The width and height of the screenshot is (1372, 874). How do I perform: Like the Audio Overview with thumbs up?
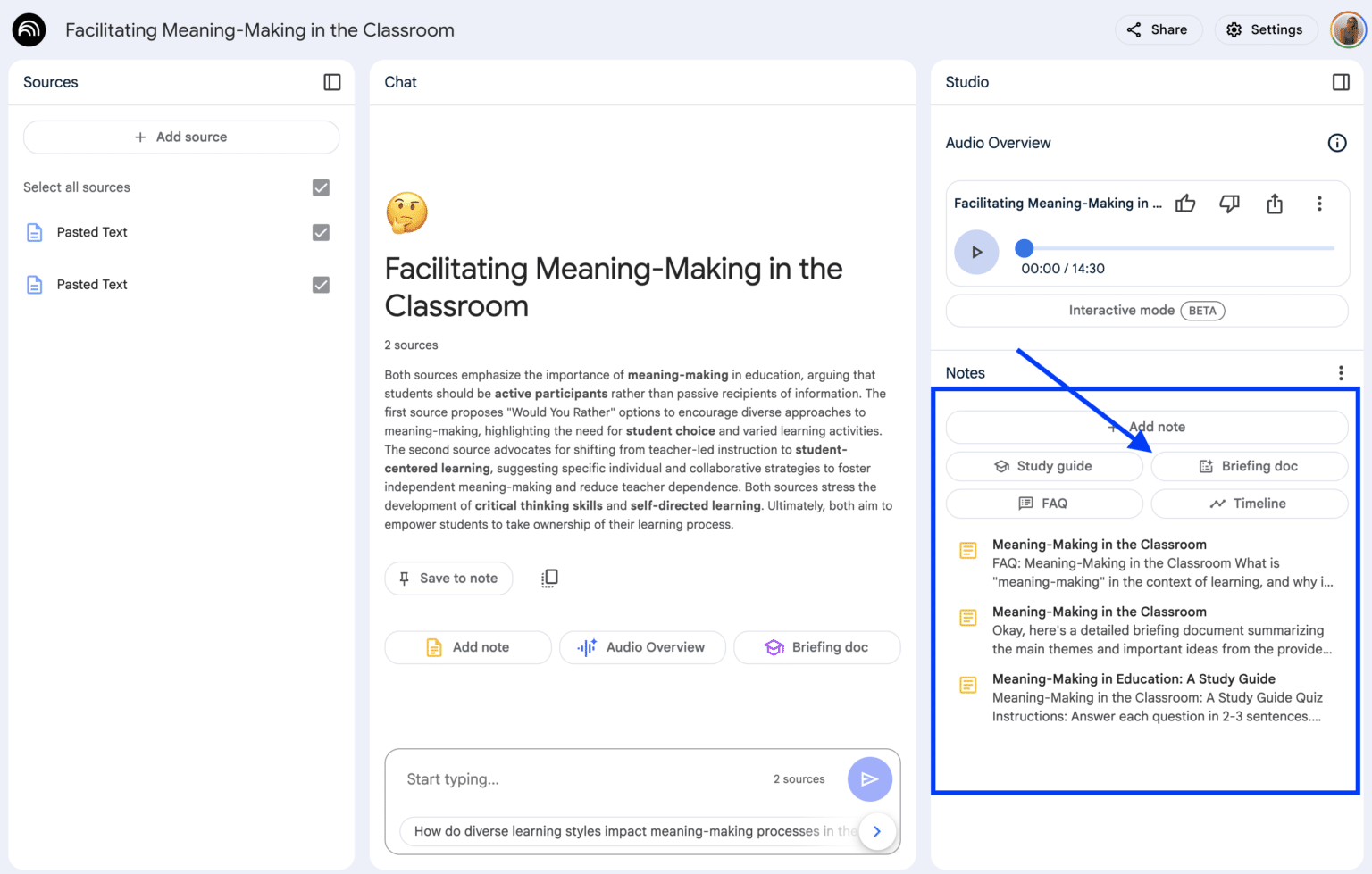(1185, 204)
